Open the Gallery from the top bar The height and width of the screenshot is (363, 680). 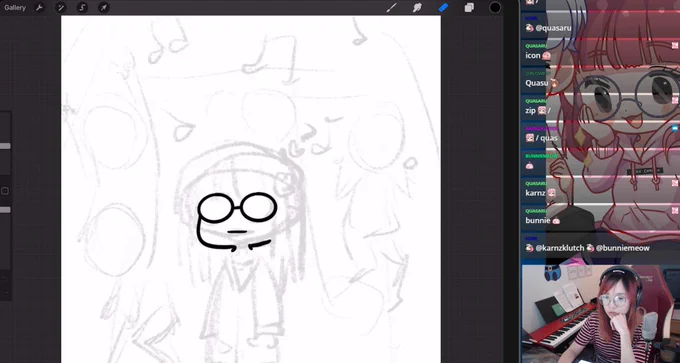pos(15,7)
